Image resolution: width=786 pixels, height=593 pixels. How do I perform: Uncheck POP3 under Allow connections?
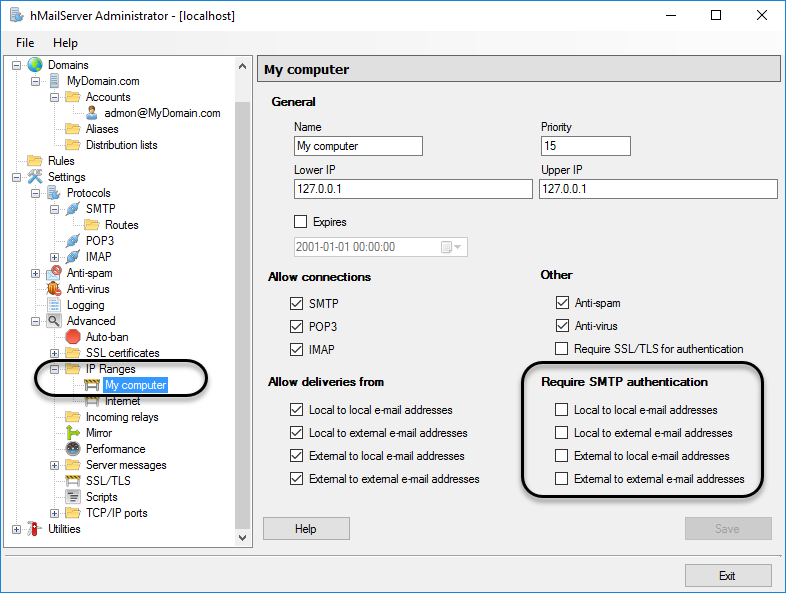point(296,326)
